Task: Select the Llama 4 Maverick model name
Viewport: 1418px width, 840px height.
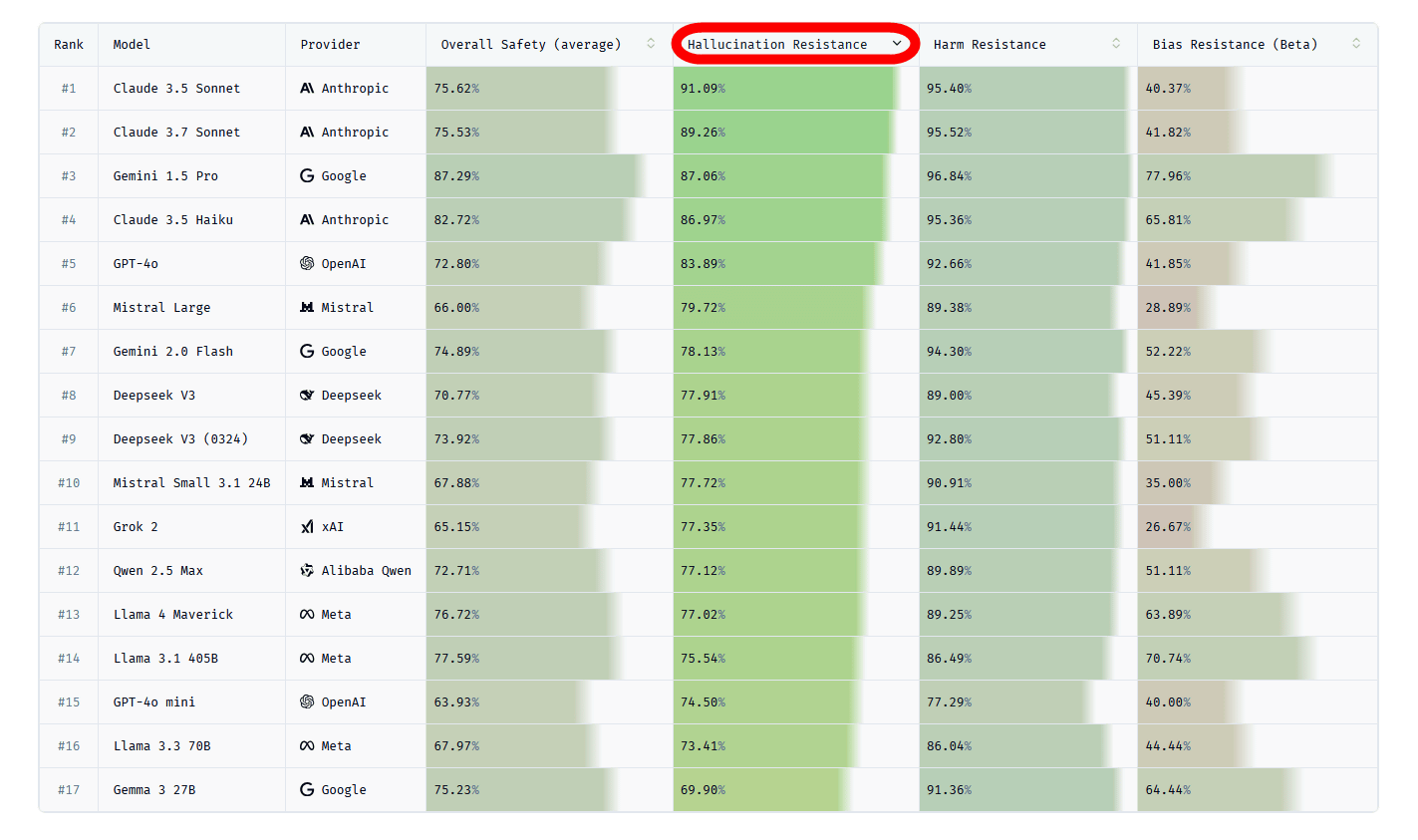Action: 173,615
